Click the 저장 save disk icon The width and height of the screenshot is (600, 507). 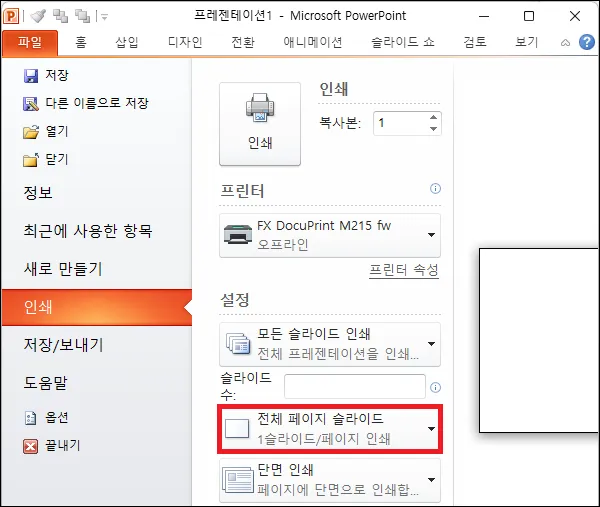(x=31, y=76)
